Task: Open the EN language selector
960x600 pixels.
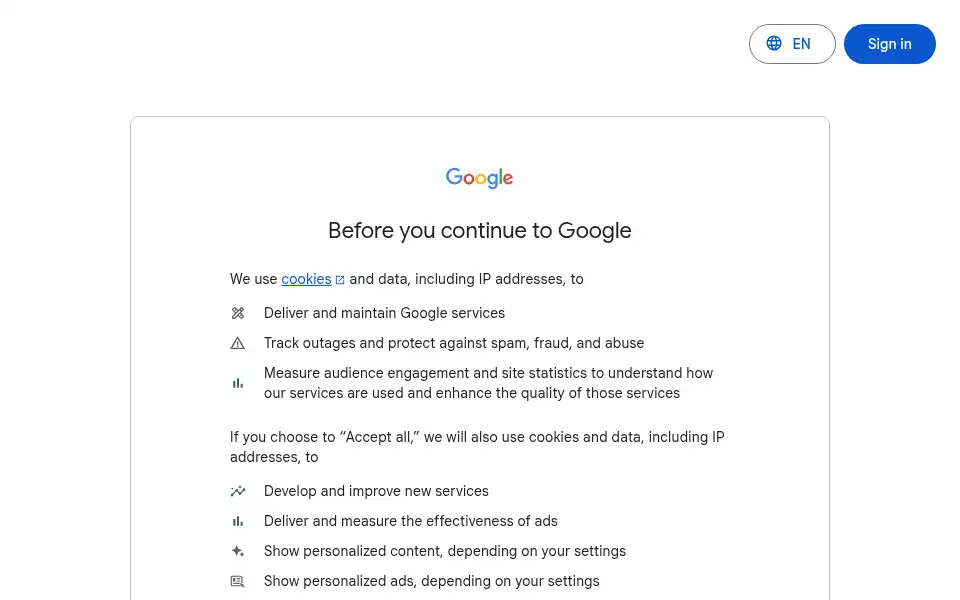Action: 792,44
